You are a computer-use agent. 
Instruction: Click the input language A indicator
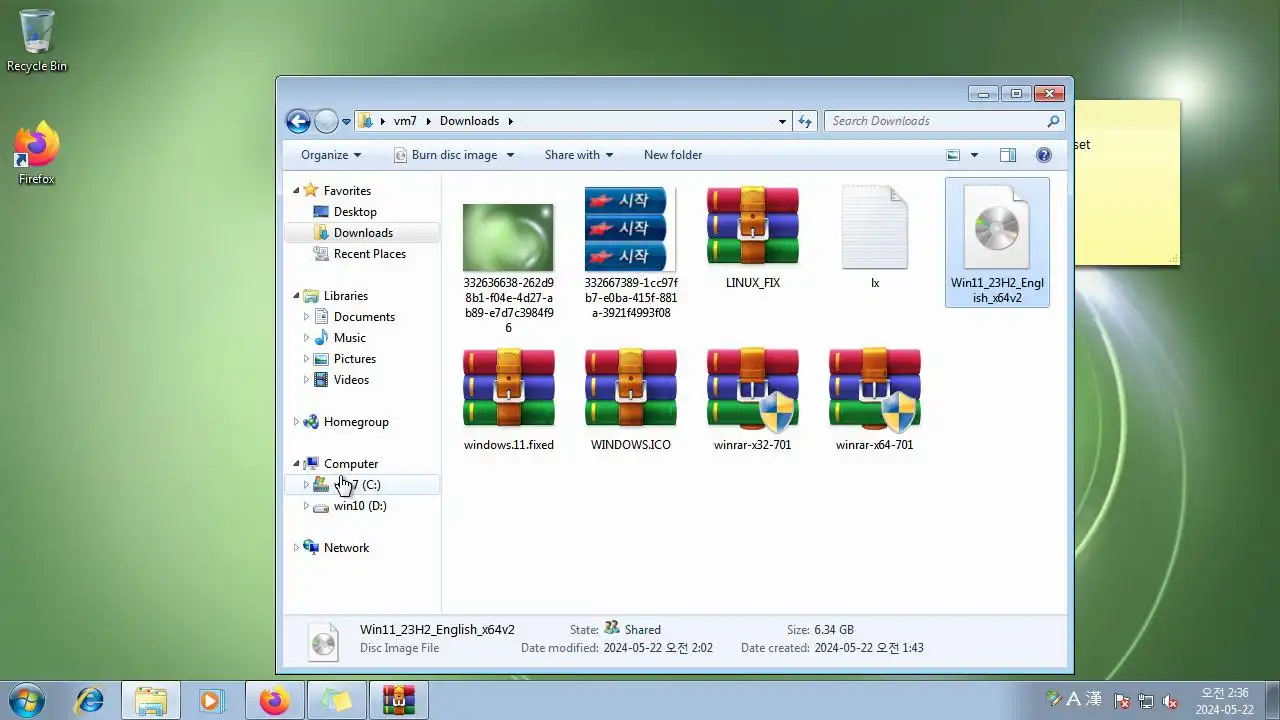point(1074,699)
